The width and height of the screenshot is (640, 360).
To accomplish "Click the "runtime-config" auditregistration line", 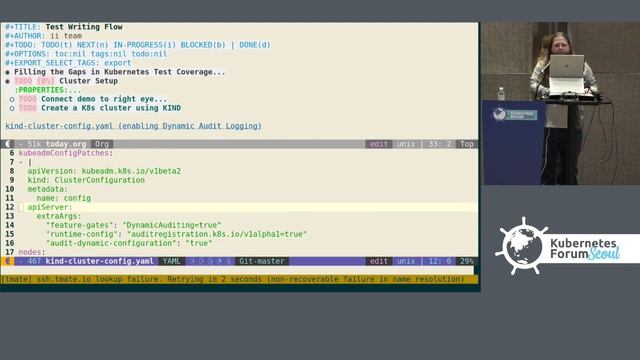I will tap(176, 234).
